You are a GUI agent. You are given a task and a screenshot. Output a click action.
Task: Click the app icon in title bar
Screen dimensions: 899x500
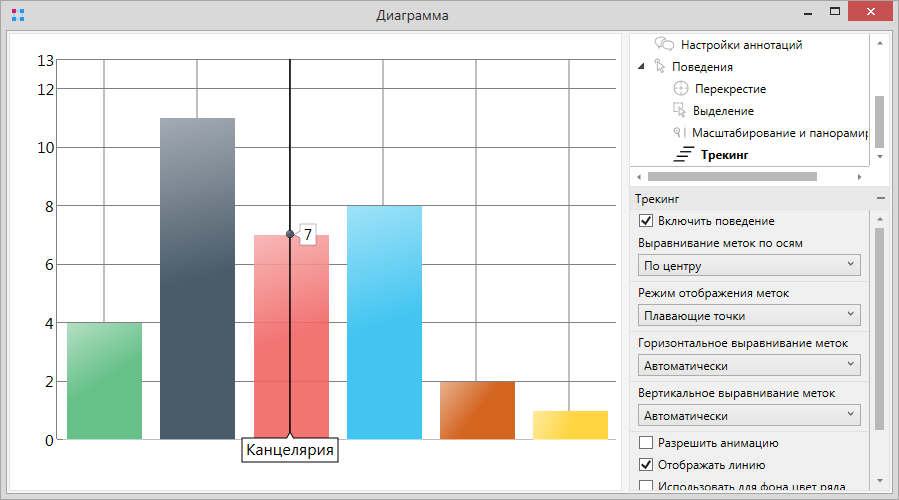(x=18, y=15)
